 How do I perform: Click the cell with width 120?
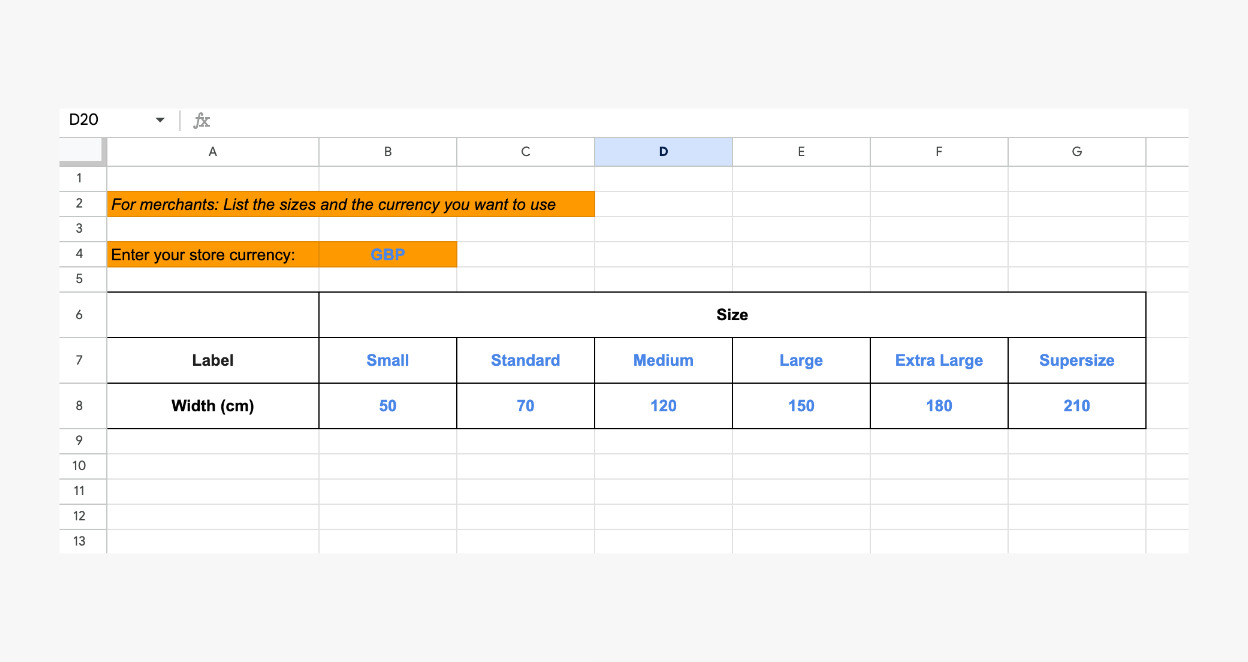(x=663, y=406)
